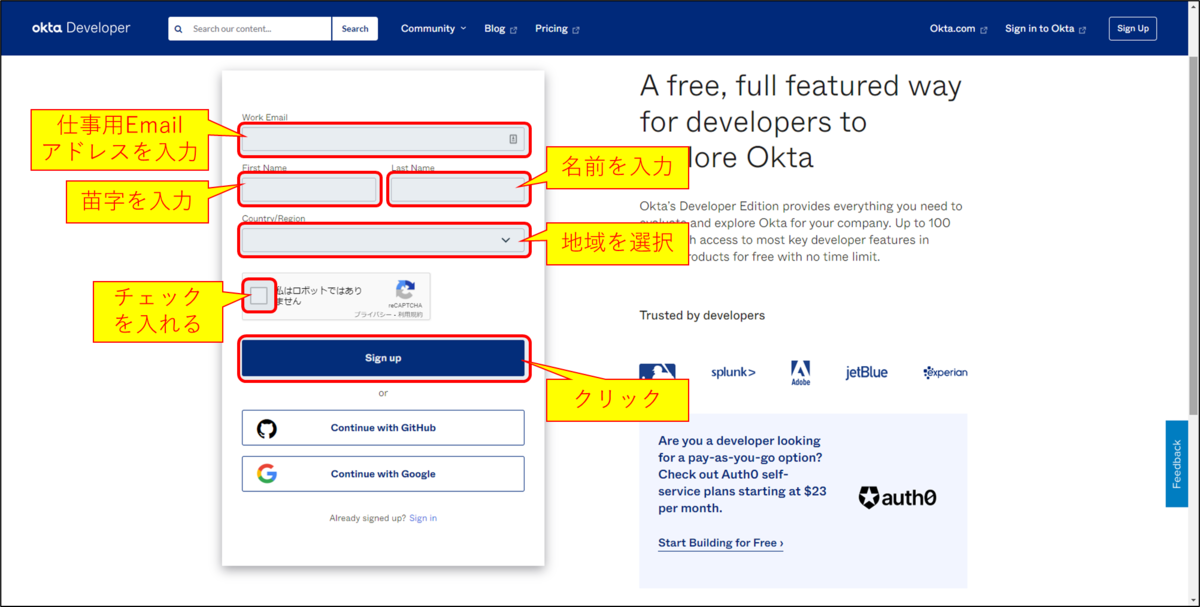Click the autofill icon in Work Email field
The height and width of the screenshot is (607, 1200).
click(x=513, y=139)
